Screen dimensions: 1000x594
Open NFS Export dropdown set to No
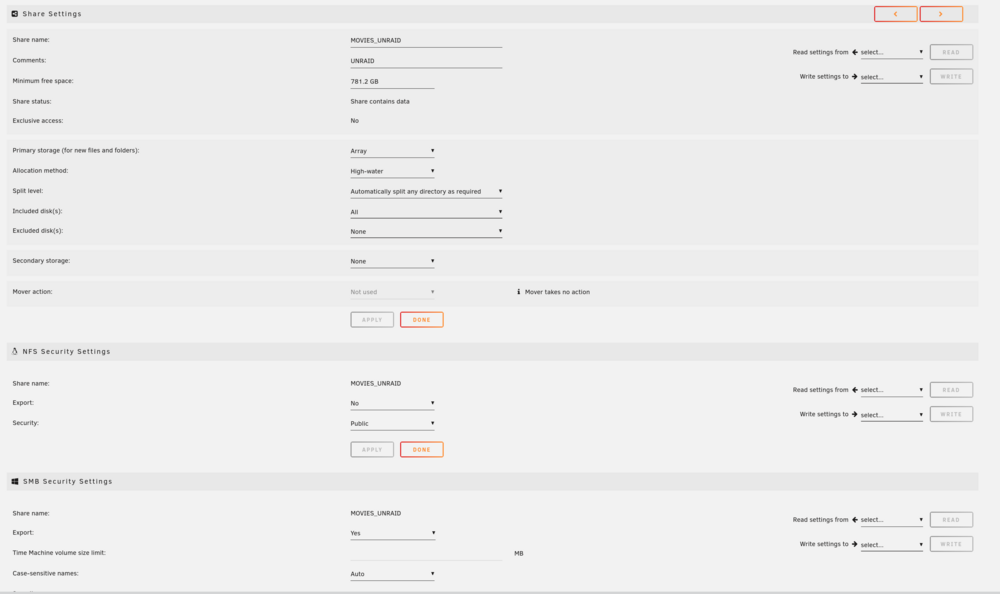click(392, 403)
